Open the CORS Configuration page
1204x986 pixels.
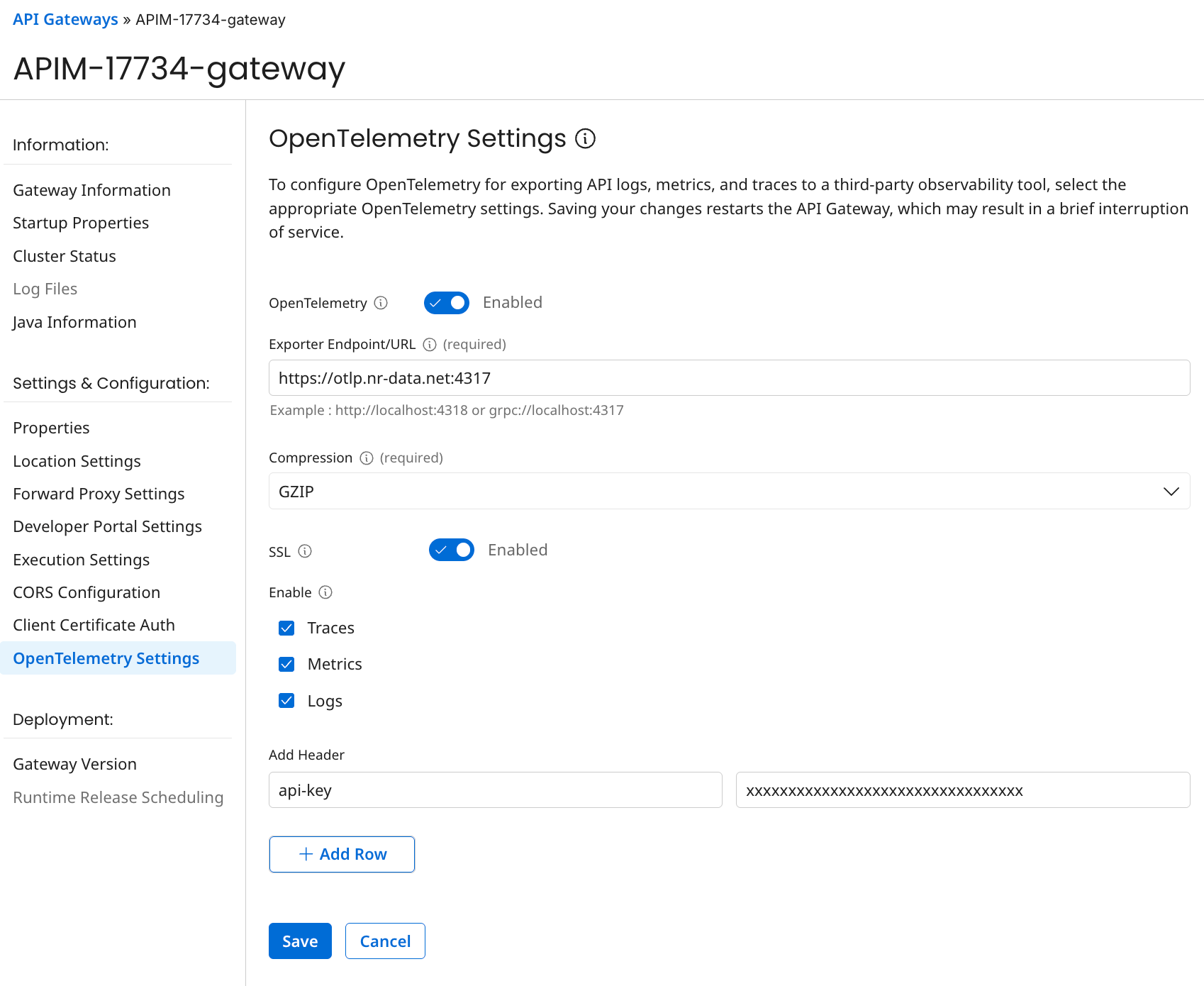pyautogui.click(x=87, y=592)
